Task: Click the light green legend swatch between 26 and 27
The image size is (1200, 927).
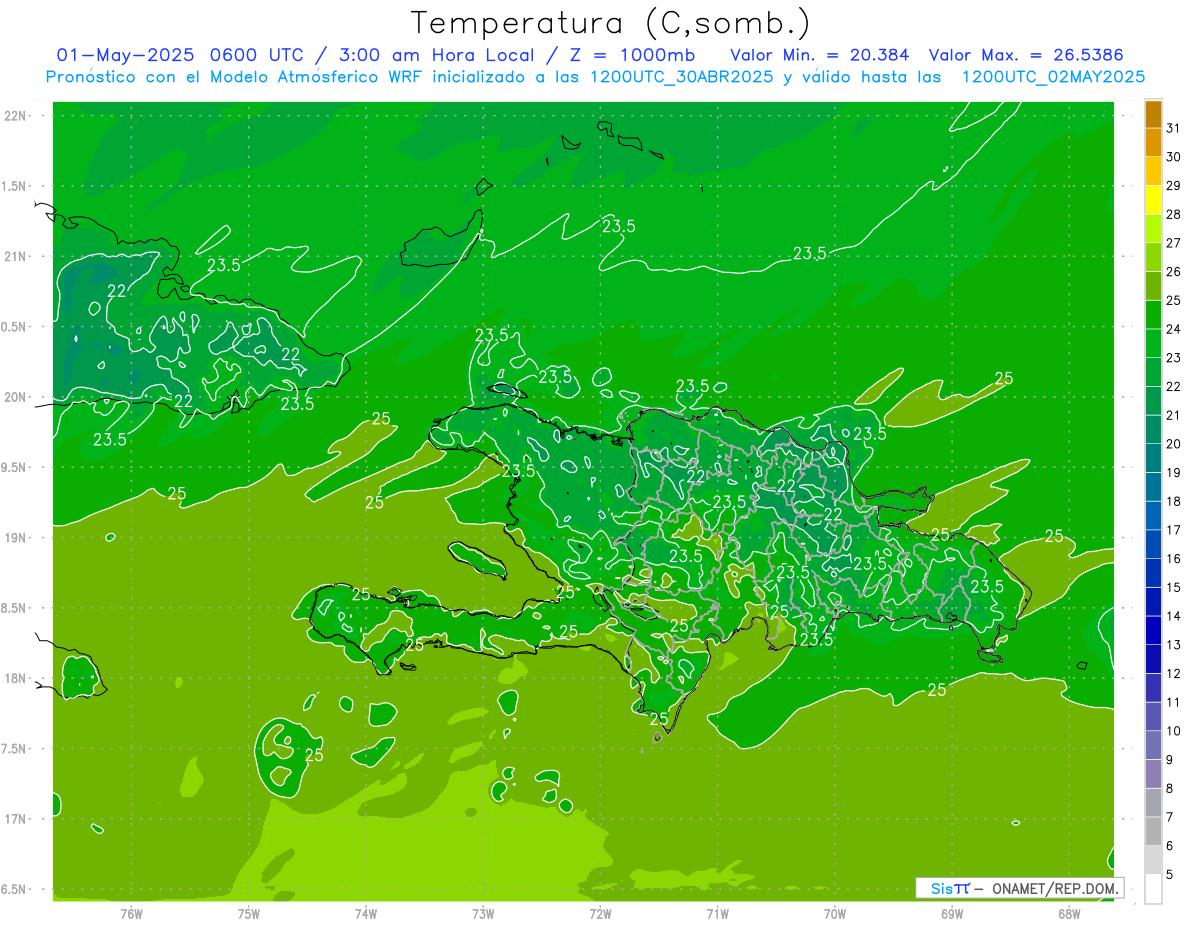Action: coord(1153,258)
